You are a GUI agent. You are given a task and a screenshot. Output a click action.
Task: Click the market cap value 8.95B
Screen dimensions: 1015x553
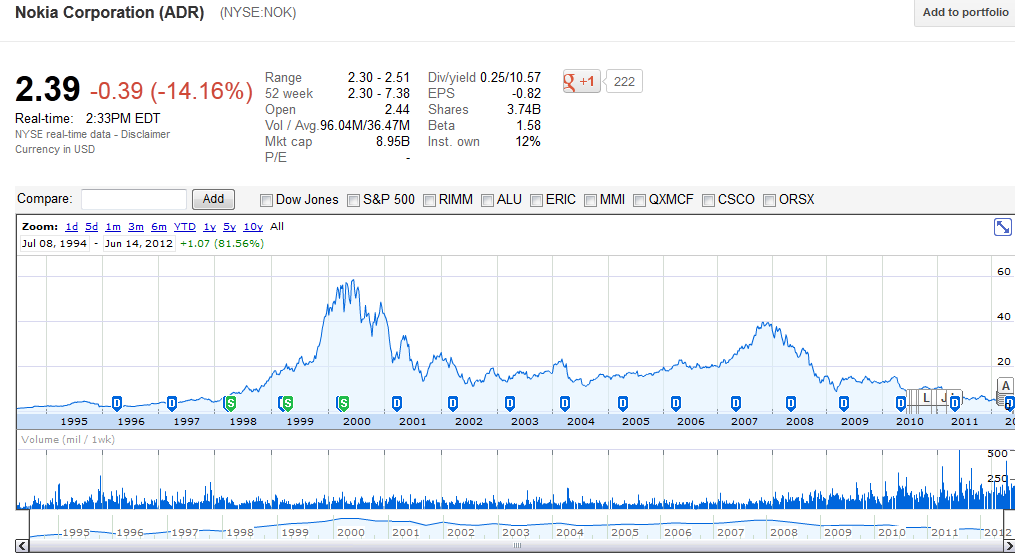tap(393, 142)
